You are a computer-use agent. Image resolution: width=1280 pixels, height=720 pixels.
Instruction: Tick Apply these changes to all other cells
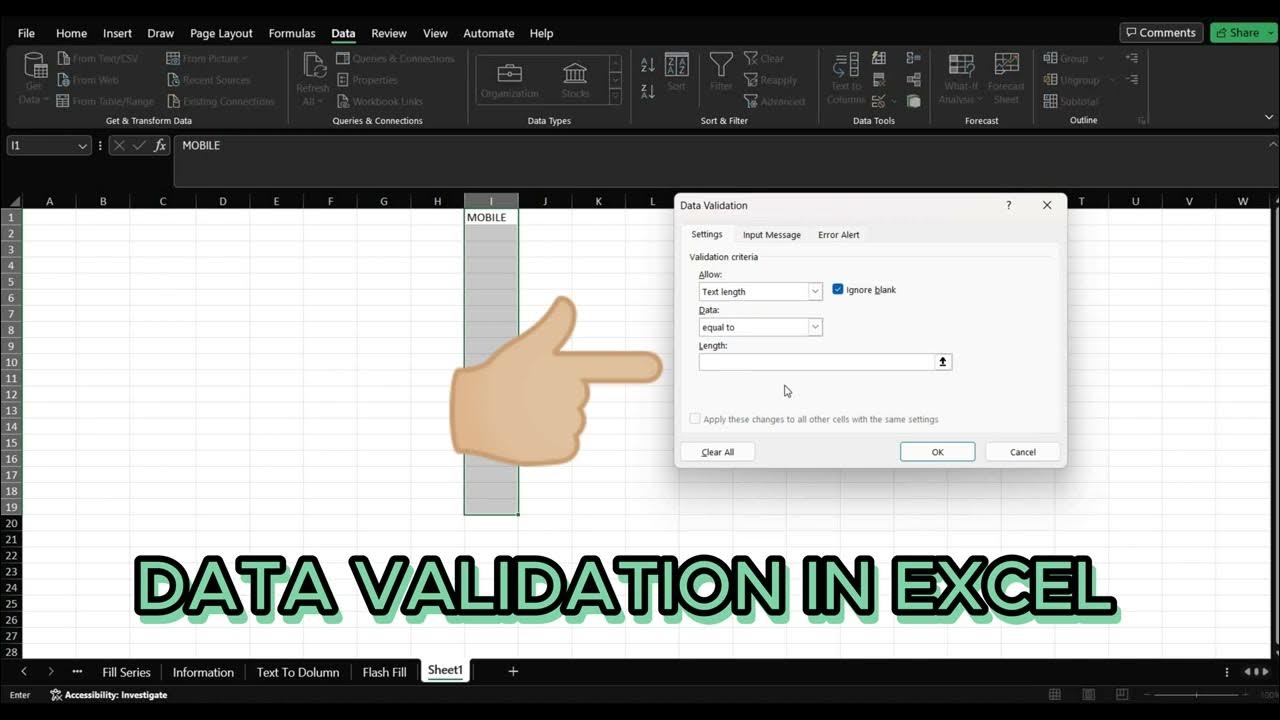click(x=695, y=420)
